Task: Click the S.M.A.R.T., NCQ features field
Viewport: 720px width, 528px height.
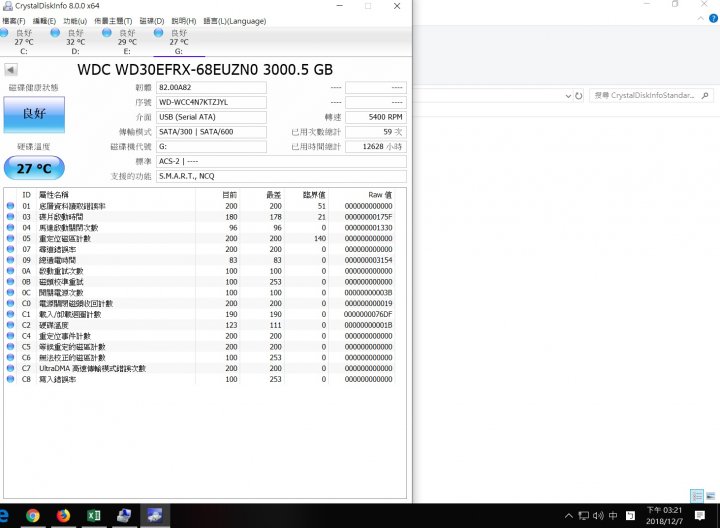Action: [281, 176]
